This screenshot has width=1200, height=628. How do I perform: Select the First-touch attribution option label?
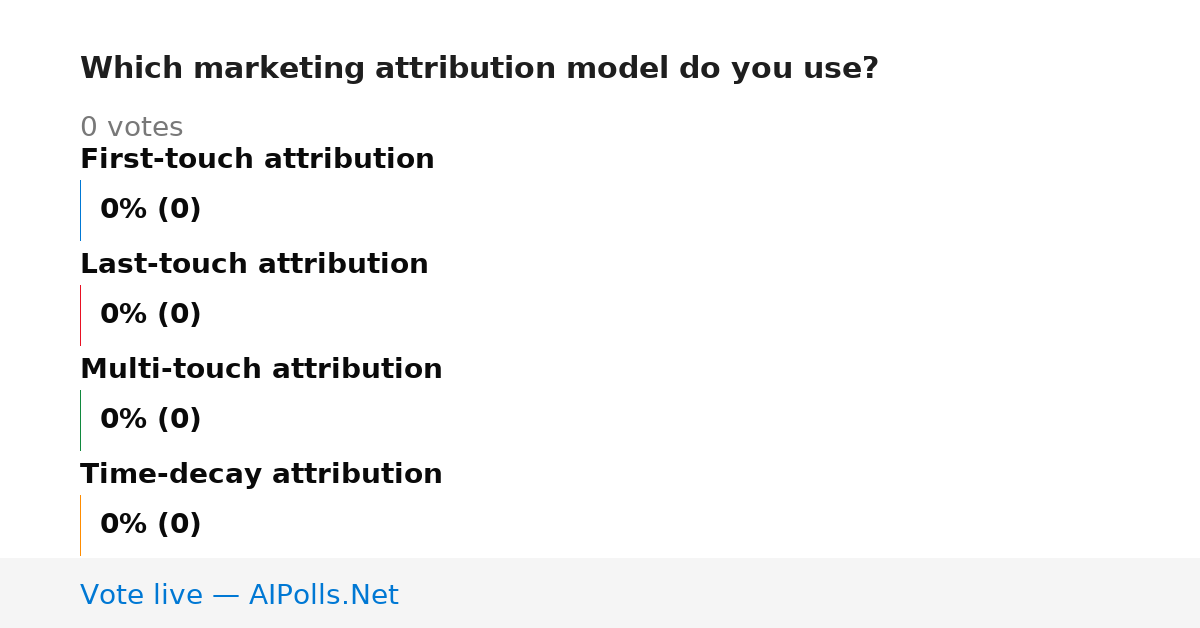click(257, 159)
